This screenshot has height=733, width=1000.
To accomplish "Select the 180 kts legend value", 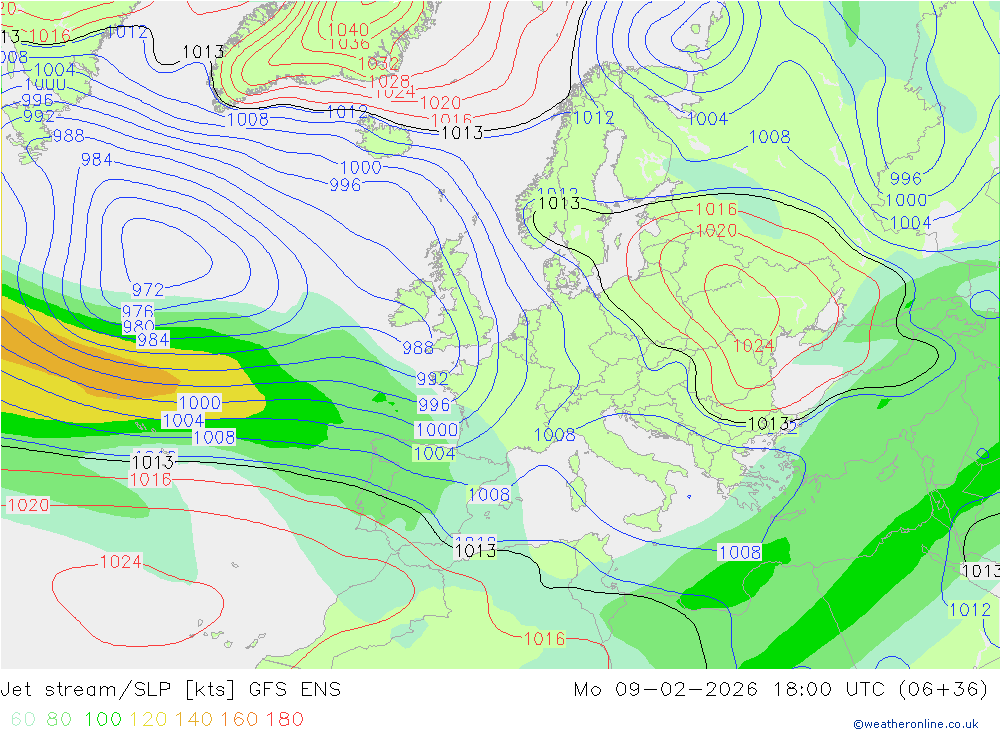I will pos(284,720).
